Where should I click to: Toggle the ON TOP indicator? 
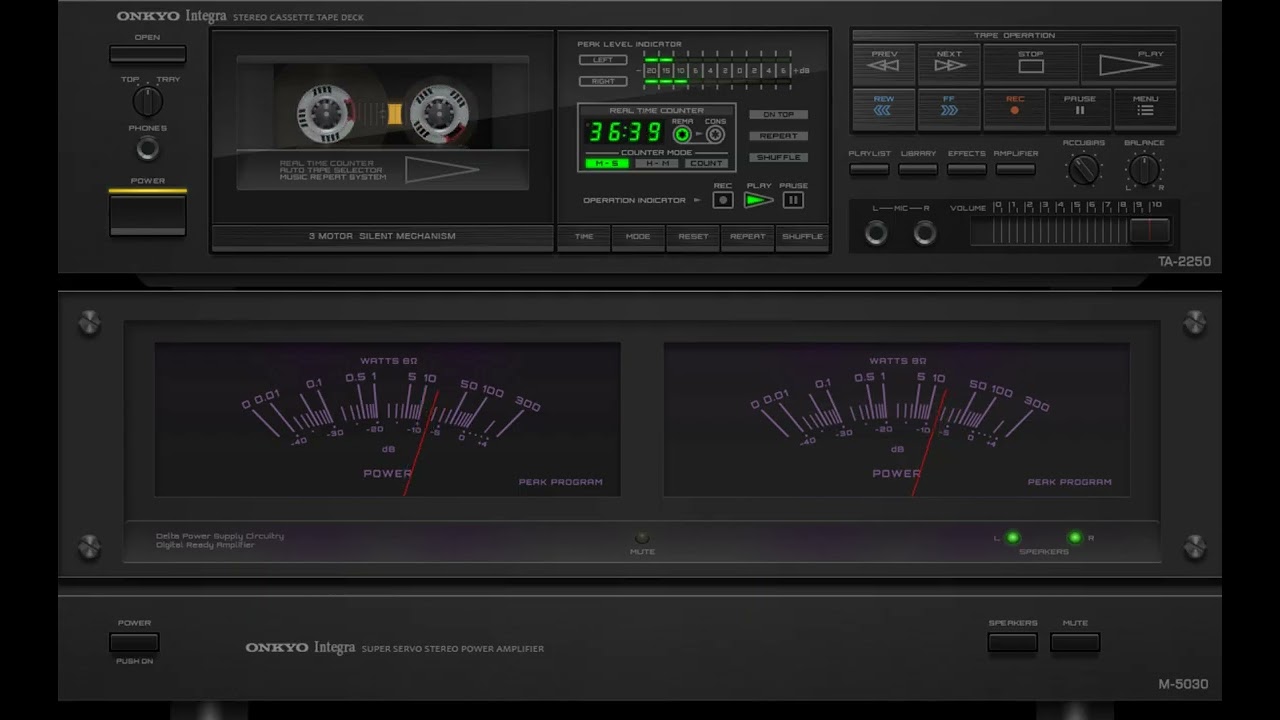click(778, 115)
